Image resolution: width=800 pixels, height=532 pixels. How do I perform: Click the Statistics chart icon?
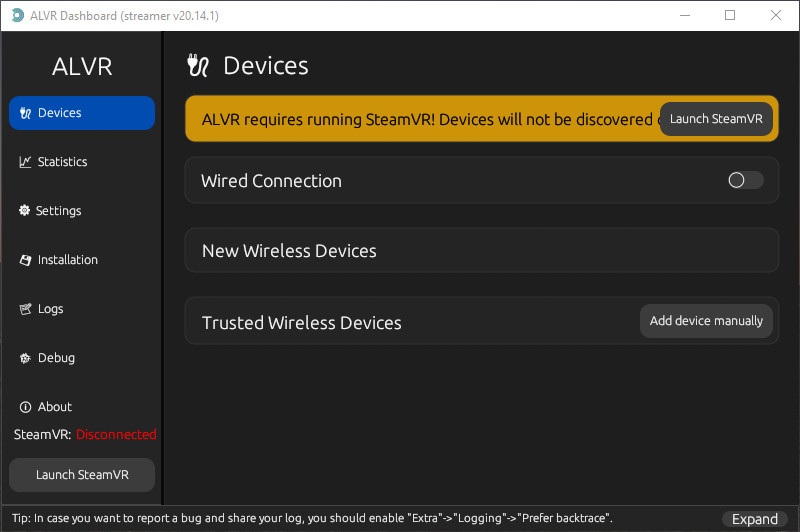tap(25, 162)
